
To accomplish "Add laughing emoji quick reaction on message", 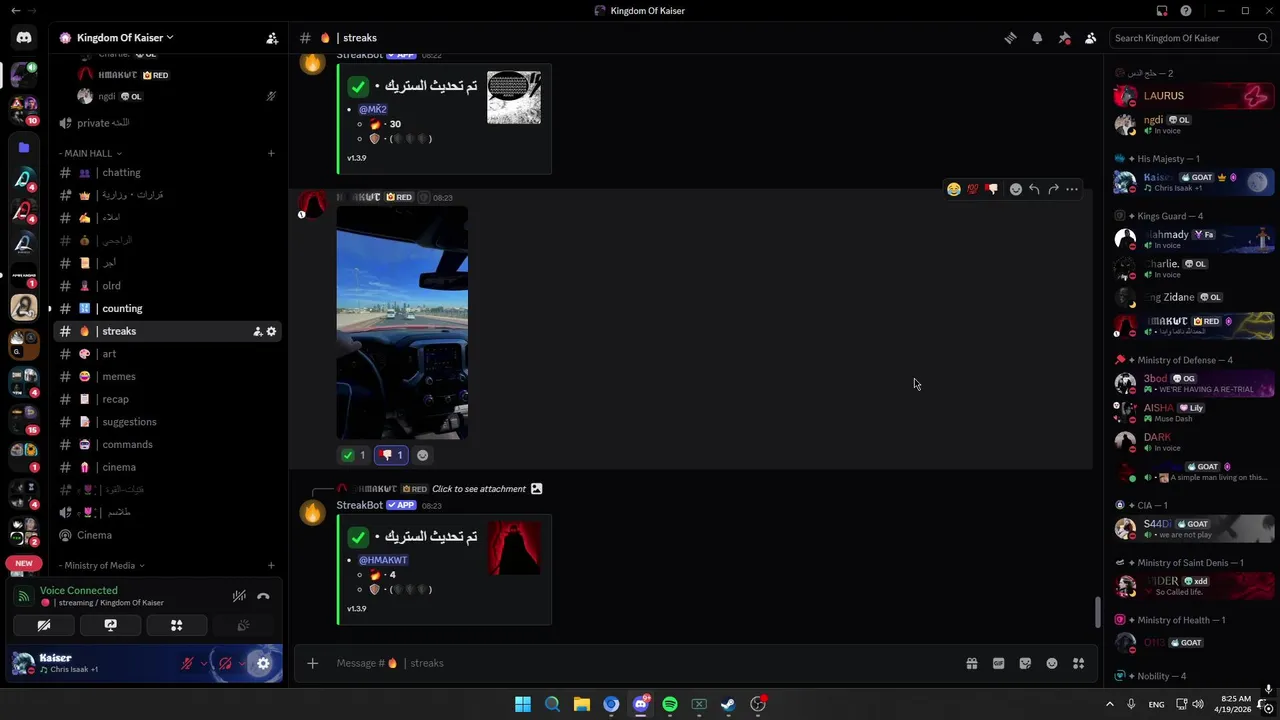I will (954, 189).
